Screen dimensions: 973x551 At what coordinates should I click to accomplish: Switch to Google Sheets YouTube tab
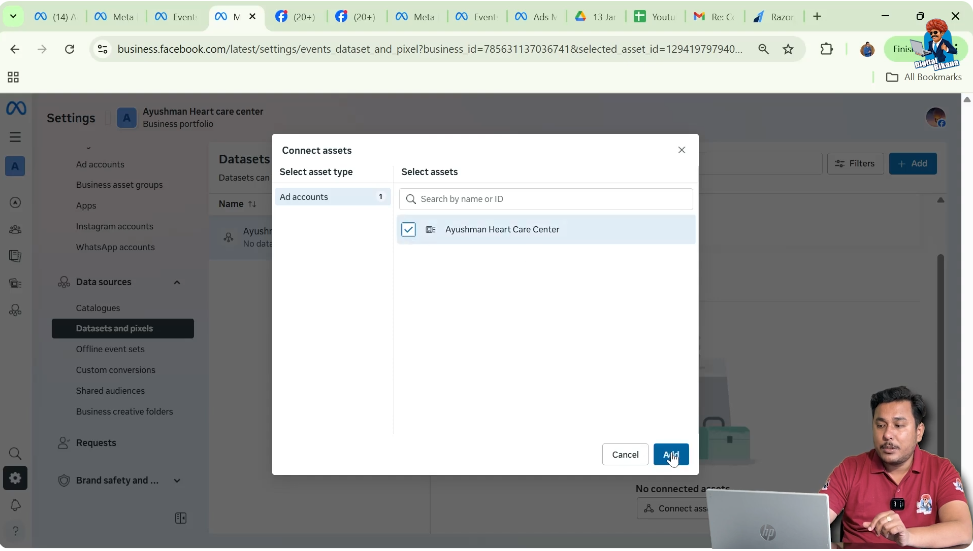coord(654,17)
